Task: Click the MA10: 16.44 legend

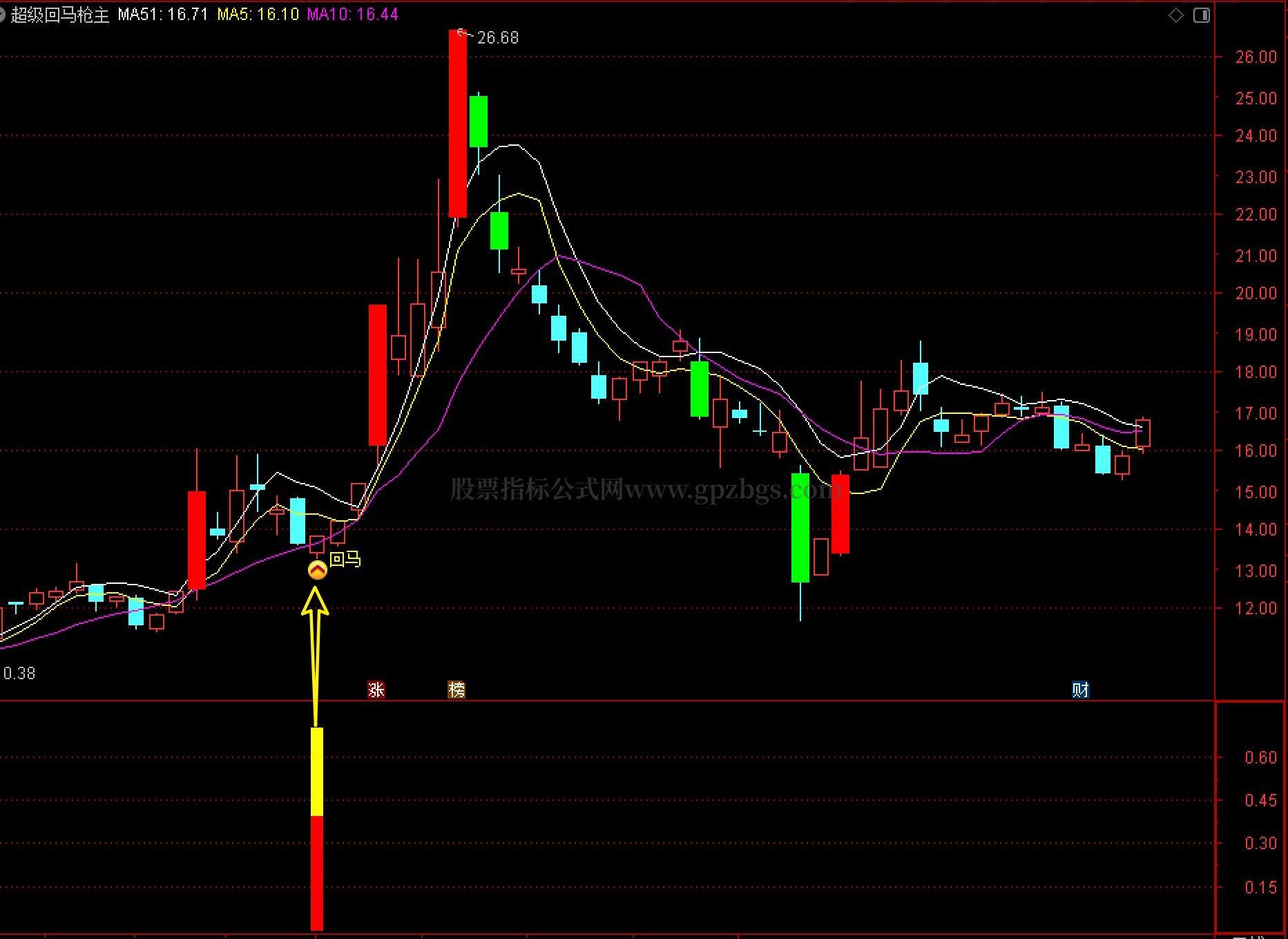Action: click(353, 15)
